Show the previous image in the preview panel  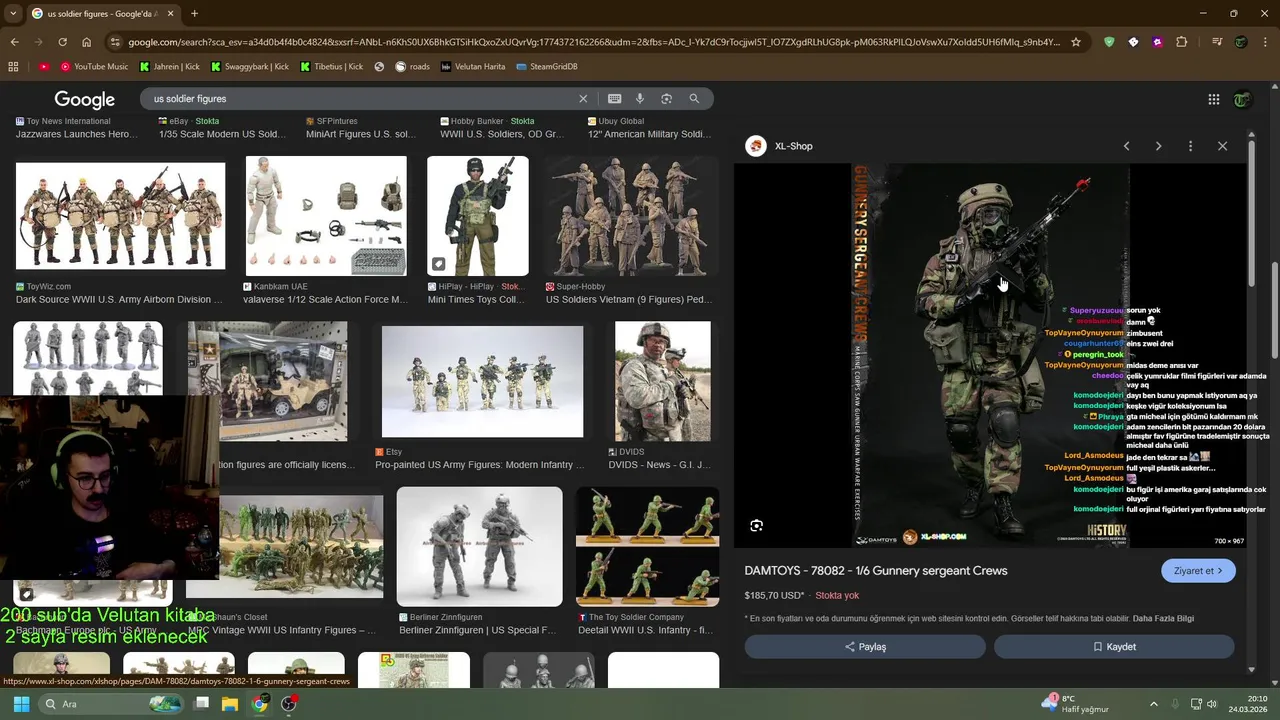pos(1126,146)
